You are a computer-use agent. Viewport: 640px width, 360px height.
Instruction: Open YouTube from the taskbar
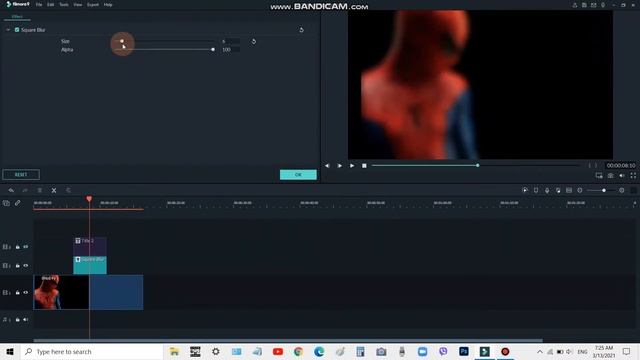click(x=278, y=351)
